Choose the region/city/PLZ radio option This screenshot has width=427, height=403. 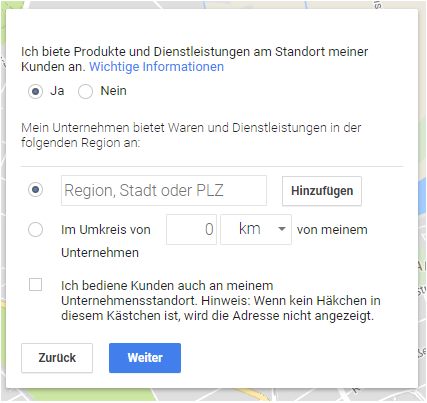(x=35, y=190)
